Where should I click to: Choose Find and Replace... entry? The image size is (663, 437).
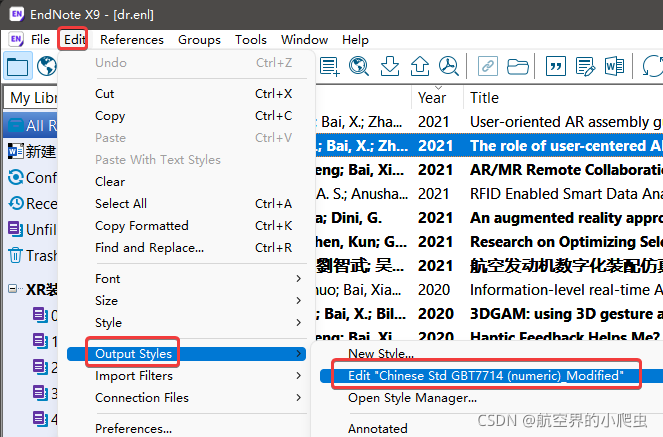tap(186, 247)
